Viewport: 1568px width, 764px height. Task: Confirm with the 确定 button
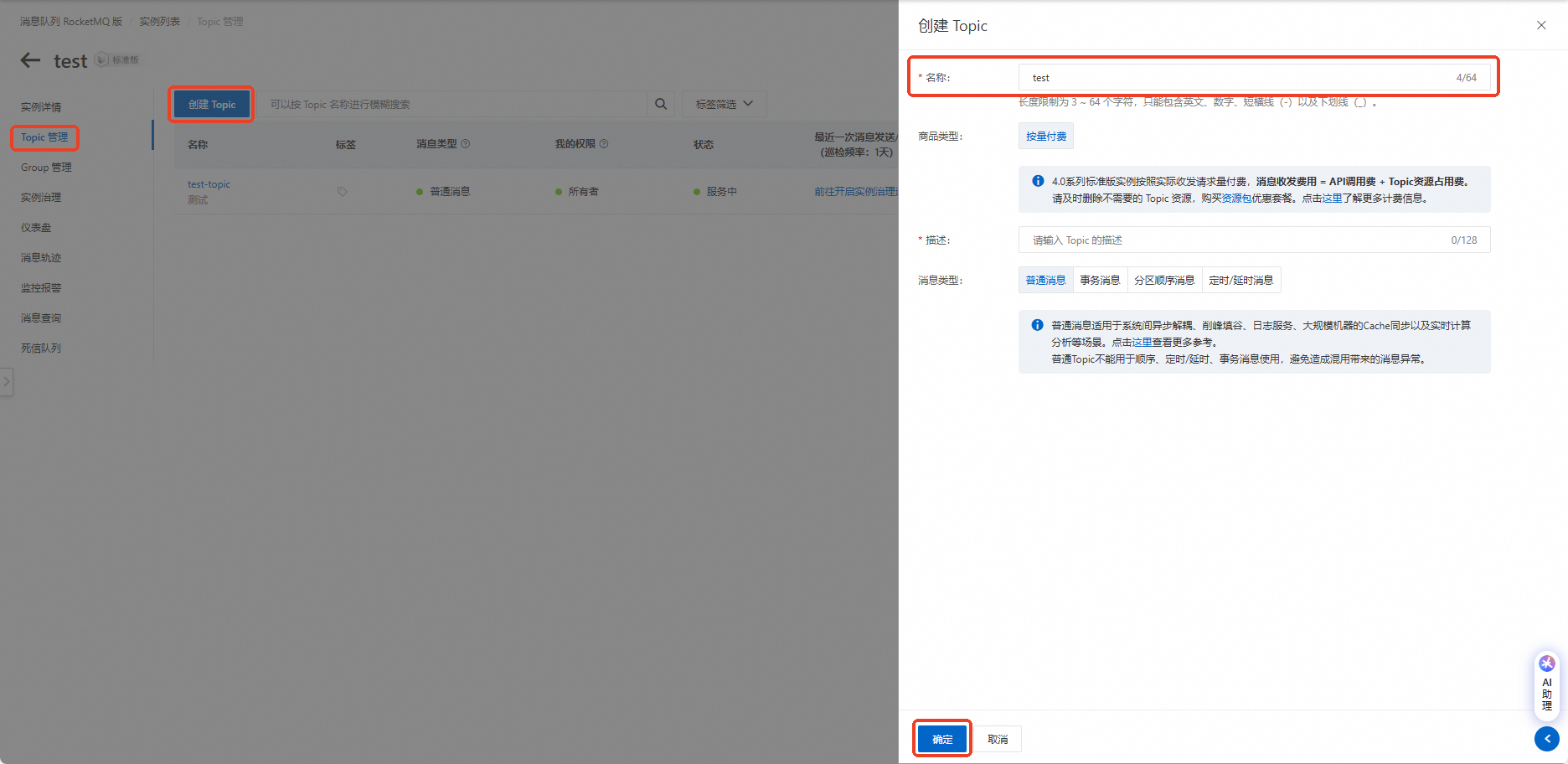942,739
